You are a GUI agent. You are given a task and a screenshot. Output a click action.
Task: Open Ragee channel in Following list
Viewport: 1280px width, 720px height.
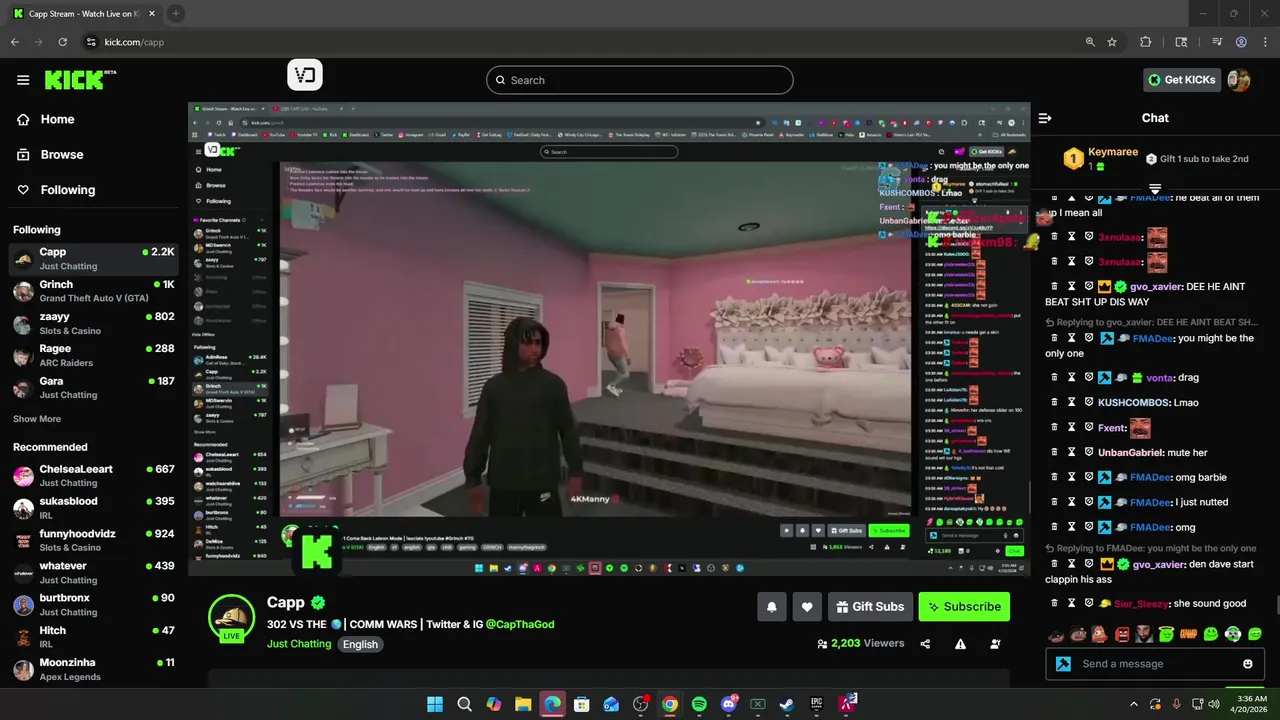pos(94,355)
